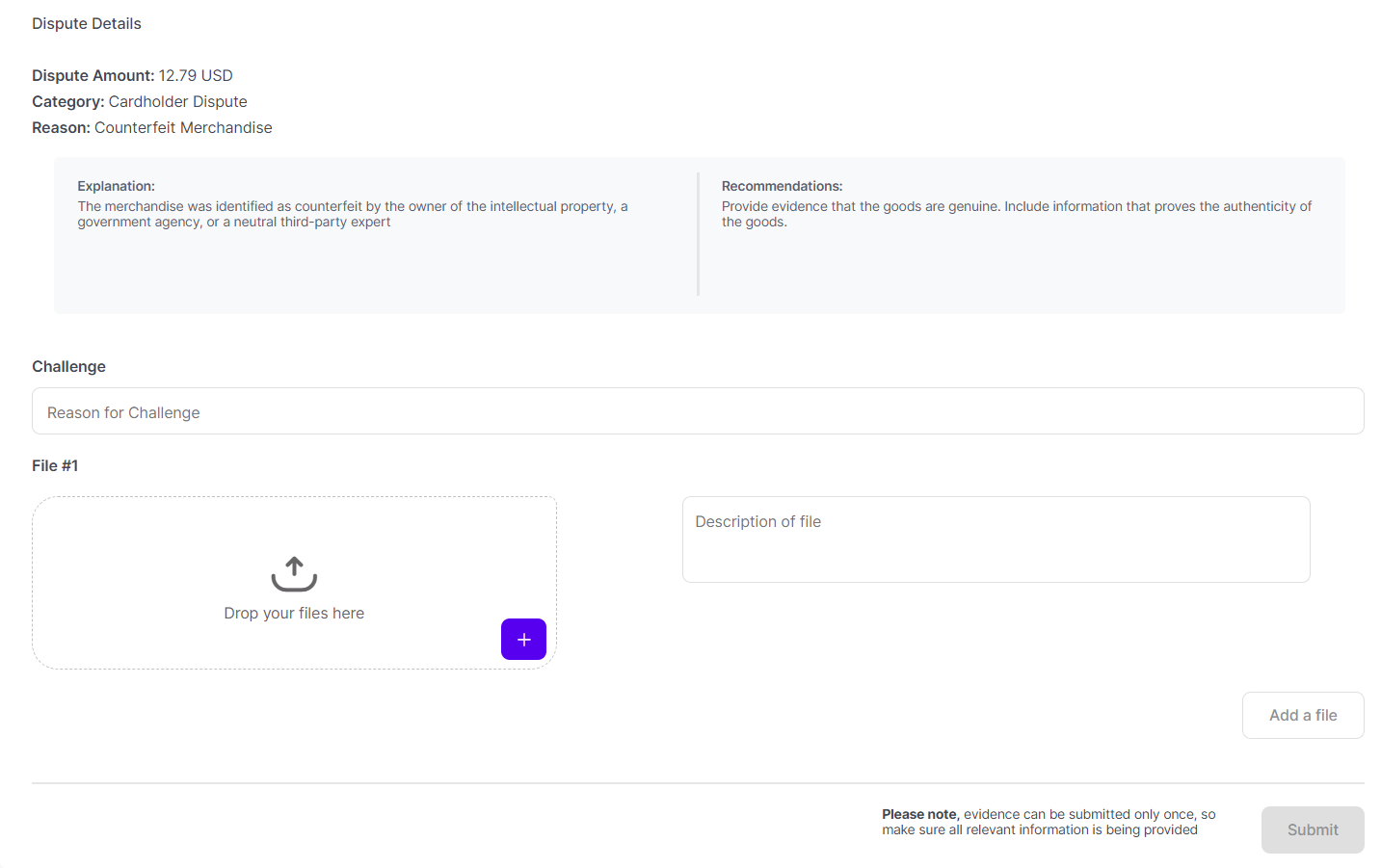Click the Recommendations heading
Image resolution: width=1381 pixels, height=868 pixels.
(782, 186)
